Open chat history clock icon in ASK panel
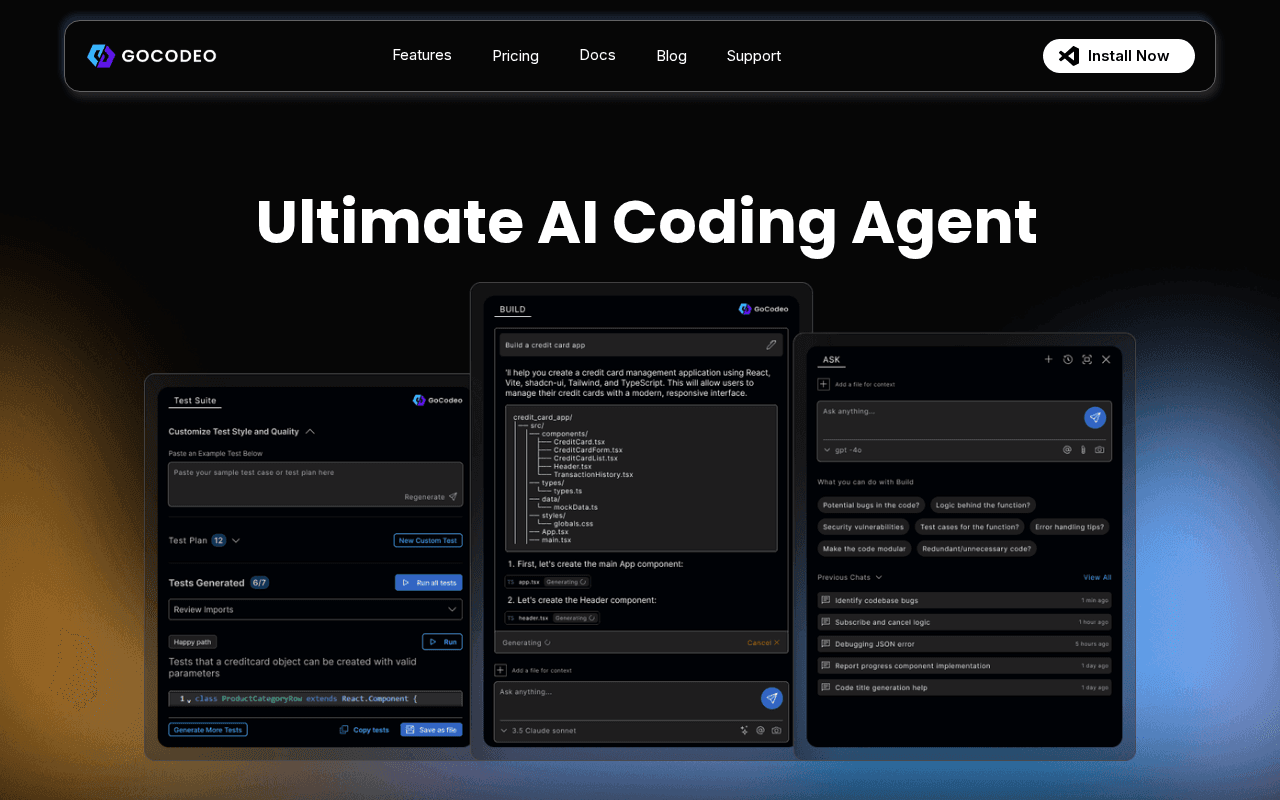1280x800 pixels. (x=1067, y=359)
